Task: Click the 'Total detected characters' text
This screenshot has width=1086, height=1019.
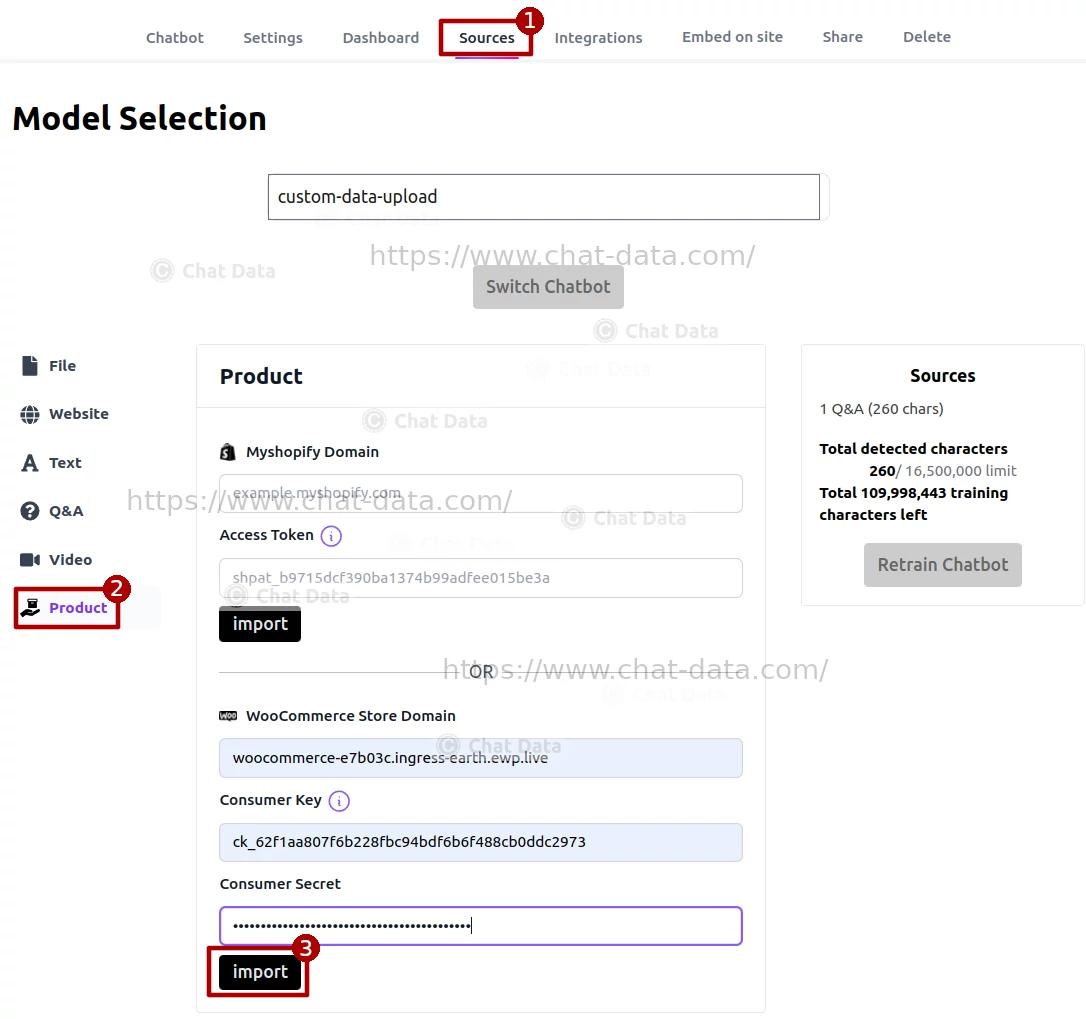Action: coord(913,448)
